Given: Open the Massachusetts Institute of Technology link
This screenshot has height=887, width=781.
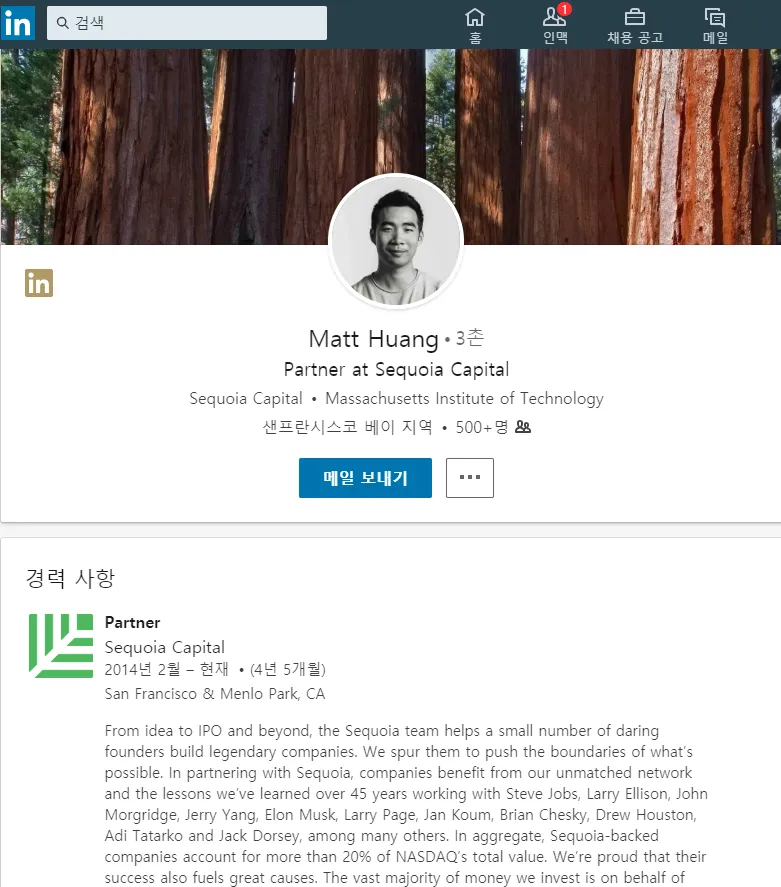Looking at the screenshot, I should (x=464, y=398).
